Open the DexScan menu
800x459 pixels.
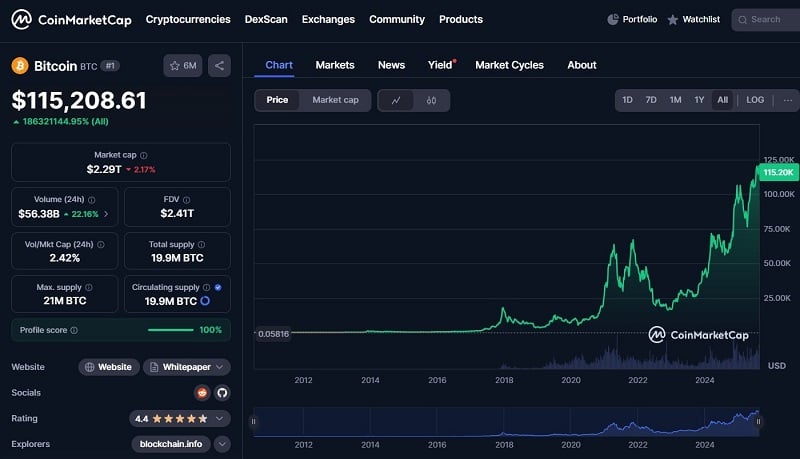pyautogui.click(x=266, y=19)
